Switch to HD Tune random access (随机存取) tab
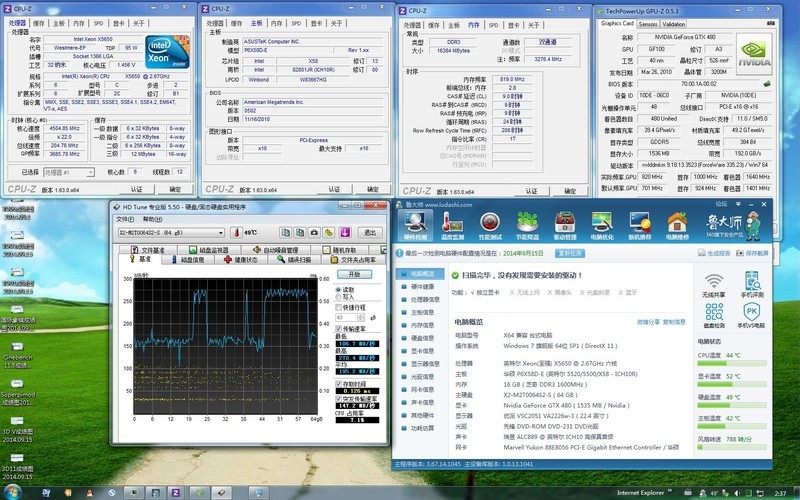The image size is (800, 500). [x=340, y=250]
